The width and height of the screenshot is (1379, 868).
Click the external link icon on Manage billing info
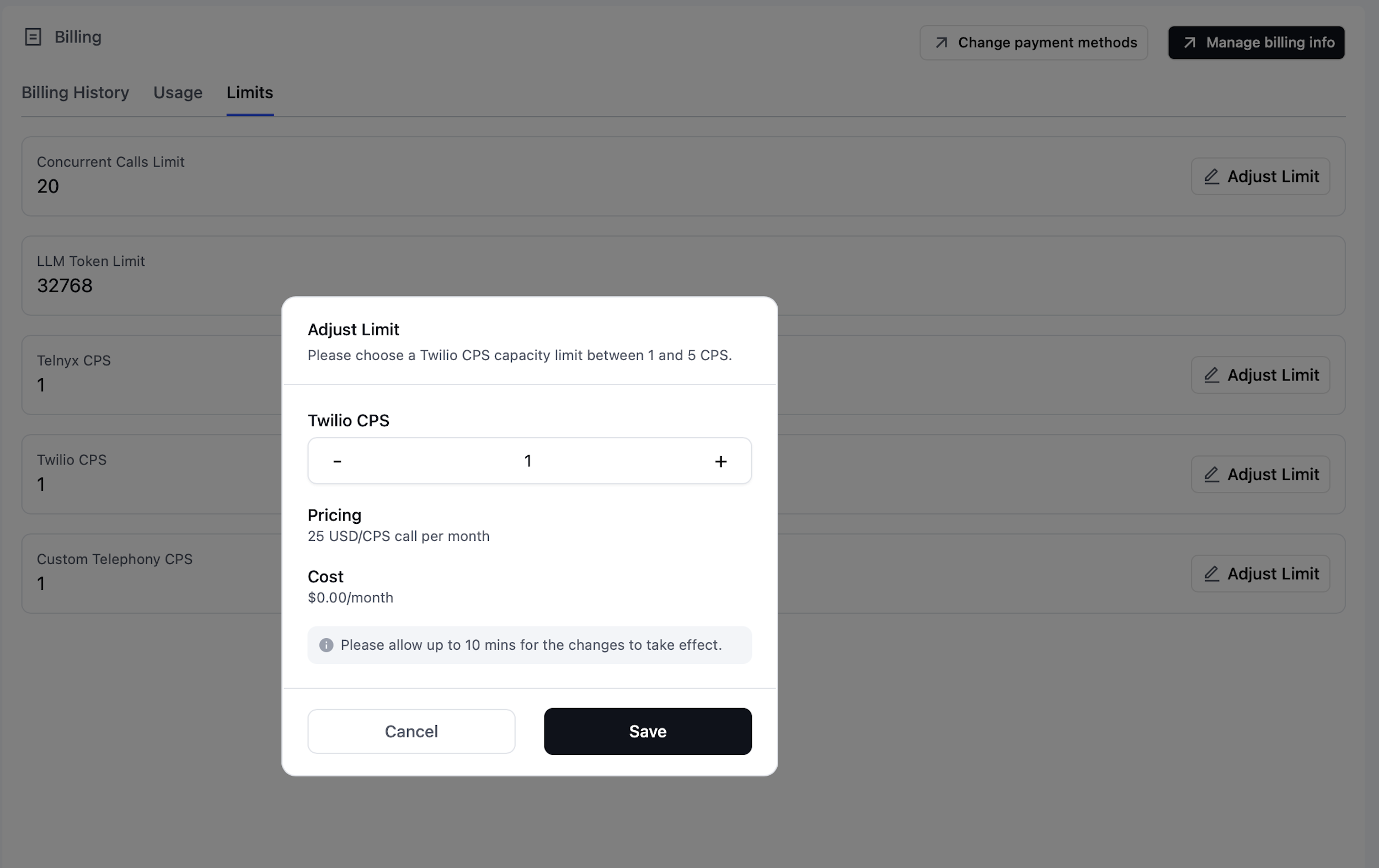point(1189,42)
